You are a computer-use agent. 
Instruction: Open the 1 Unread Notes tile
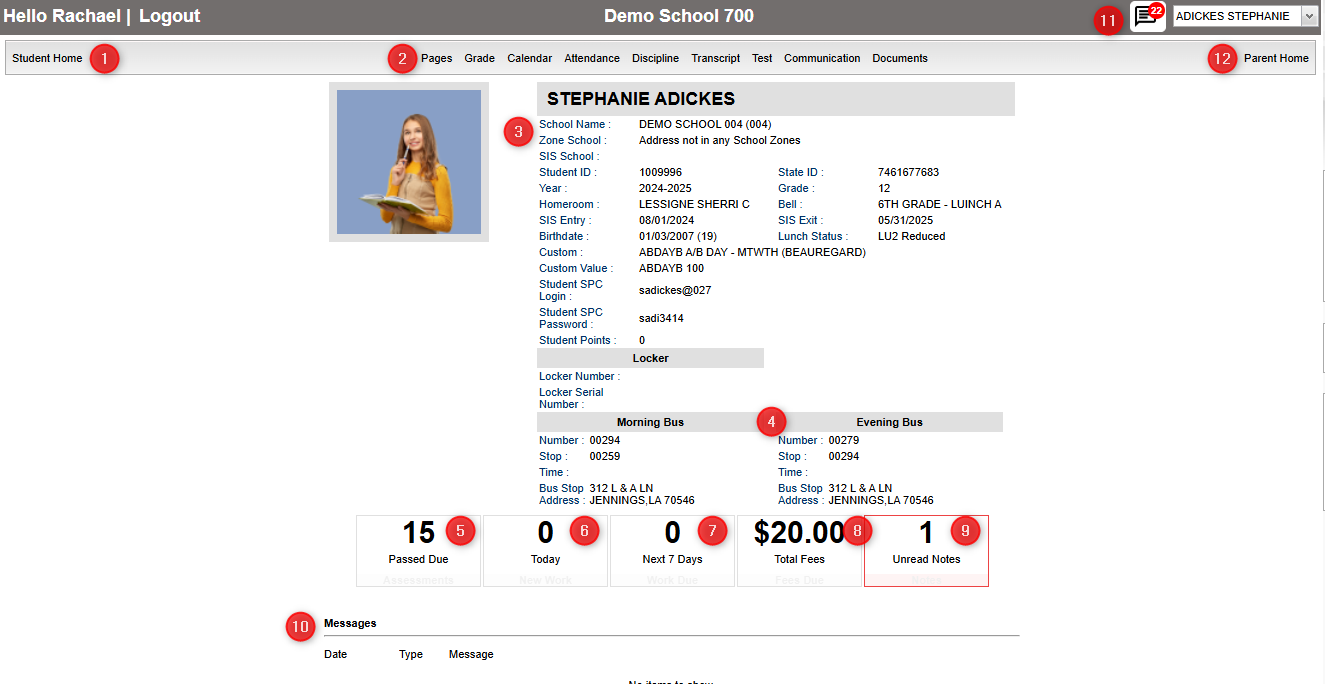click(x=926, y=551)
